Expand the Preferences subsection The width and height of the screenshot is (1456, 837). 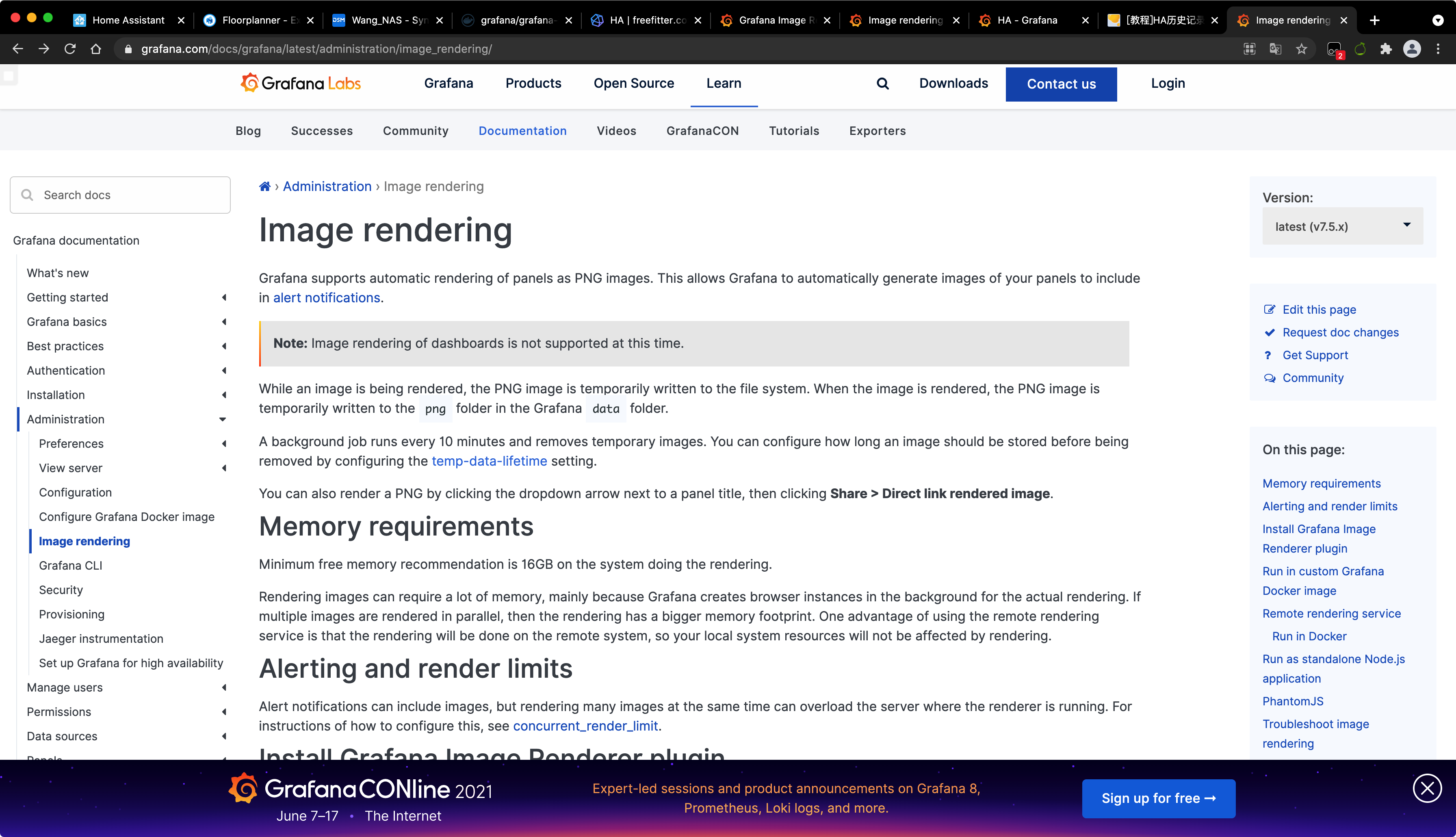coord(223,444)
